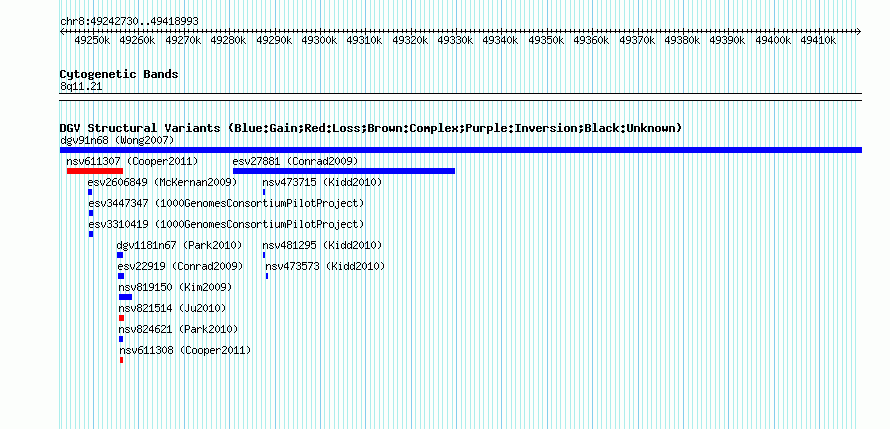This screenshot has width=890, height=429.
Task: Click the 49320k ruler tick label
Action: tap(410, 41)
